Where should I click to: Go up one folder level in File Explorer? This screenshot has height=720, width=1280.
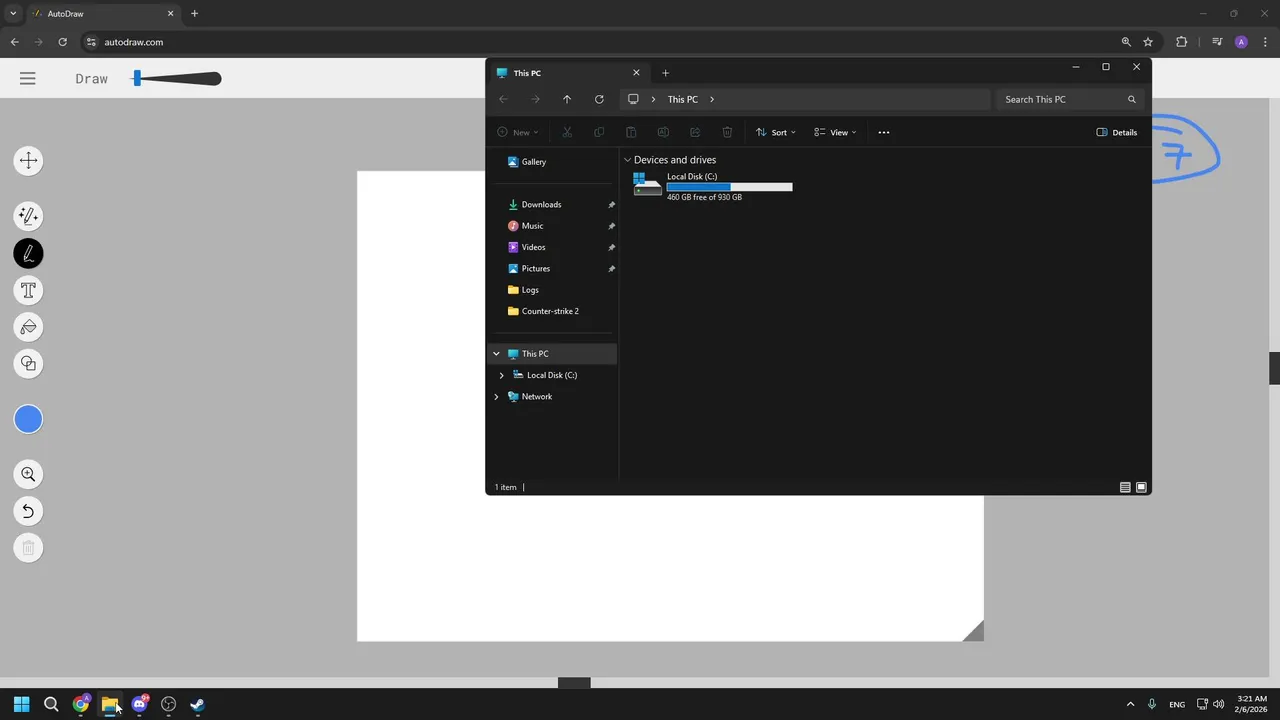[x=567, y=99]
